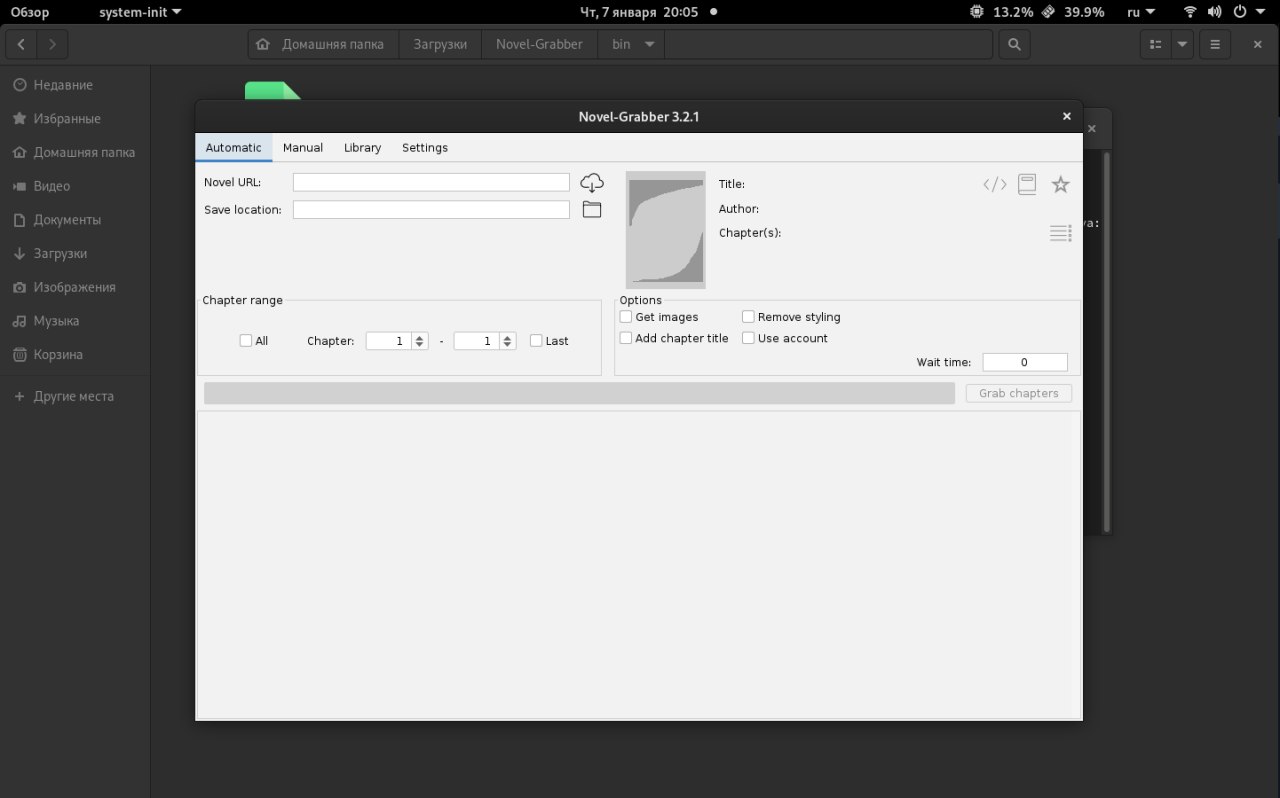The width and height of the screenshot is (1280, 798).
Task: Check the Get images option
Action: 626,317
